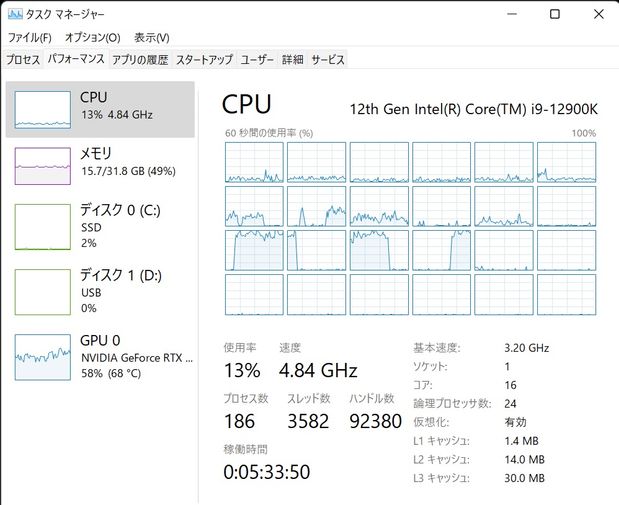Minimize the Task Manager window
The image size is (619, 505).
[x=512, y=14]
